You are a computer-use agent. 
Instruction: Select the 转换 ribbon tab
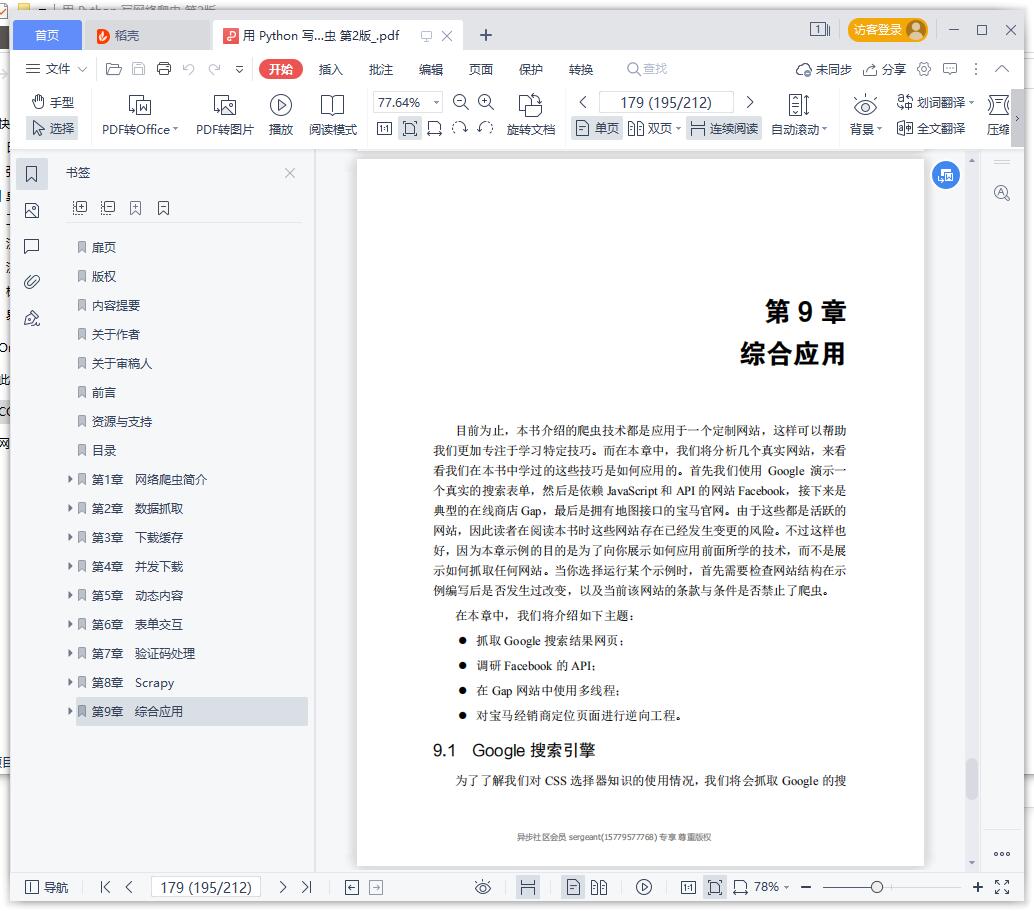[x=581, y=69]
